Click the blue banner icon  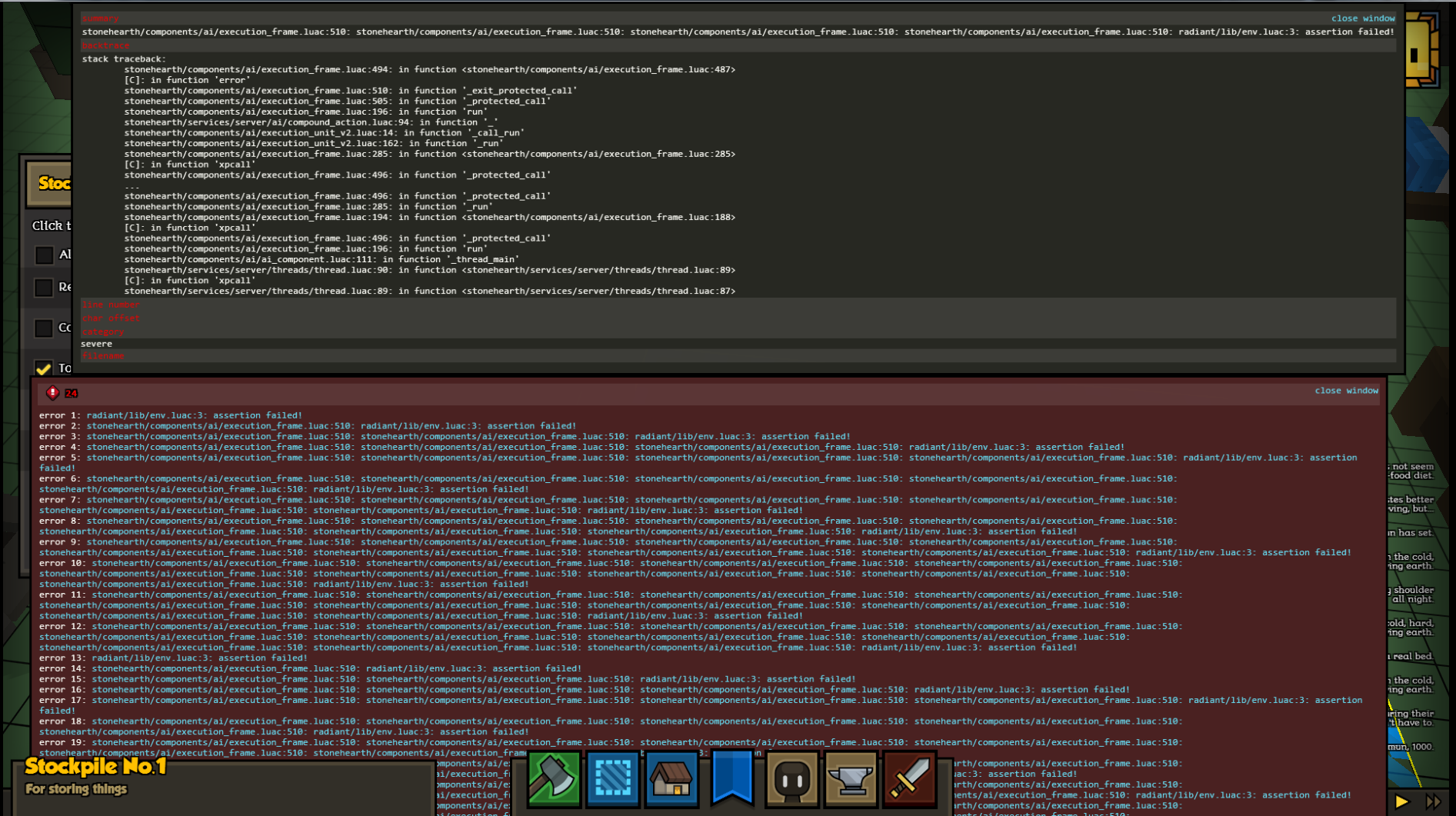[731, 778]
